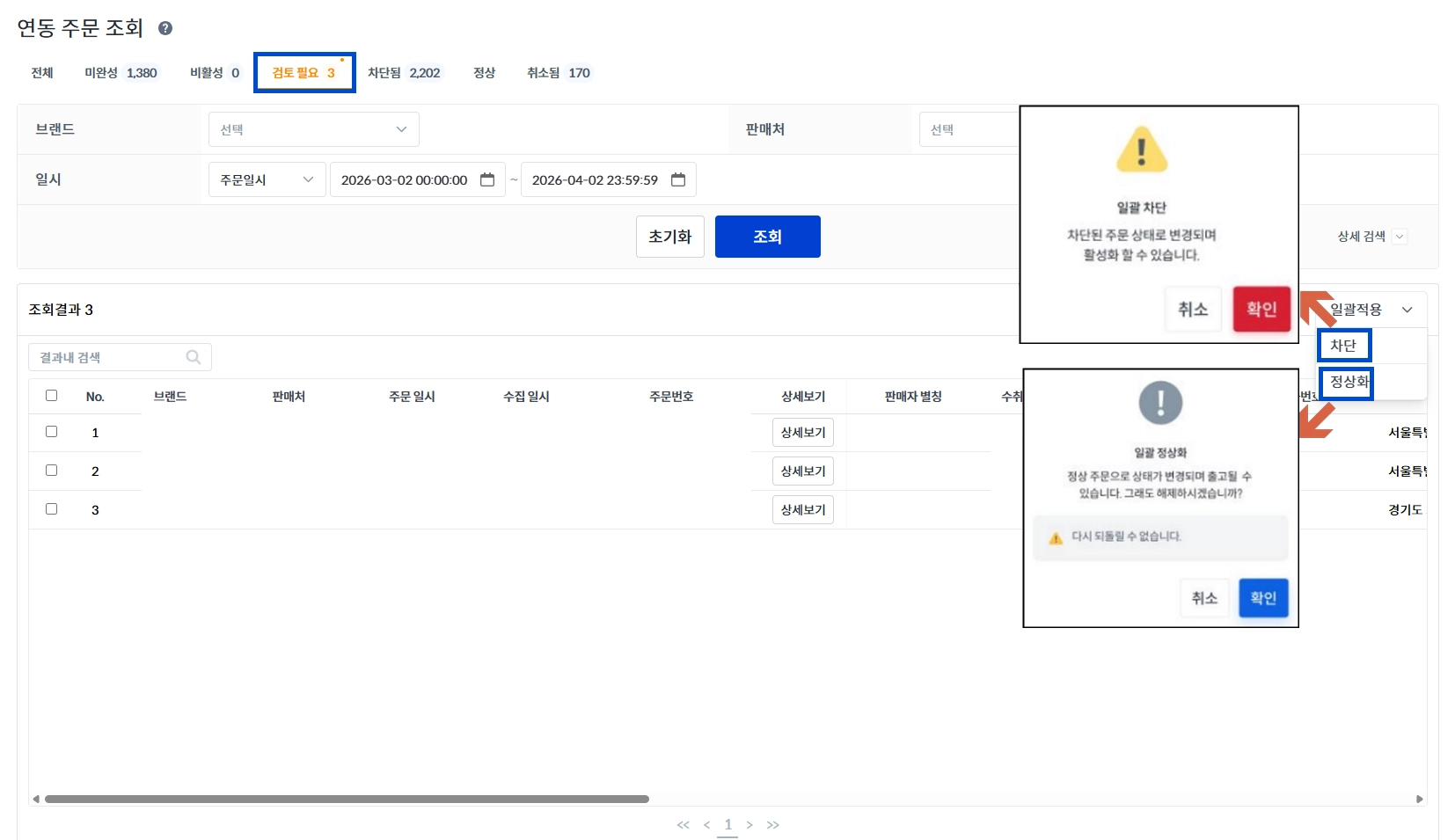
Task: Open the 일괄적용 dropdown
Action: tap(1371, 310)
